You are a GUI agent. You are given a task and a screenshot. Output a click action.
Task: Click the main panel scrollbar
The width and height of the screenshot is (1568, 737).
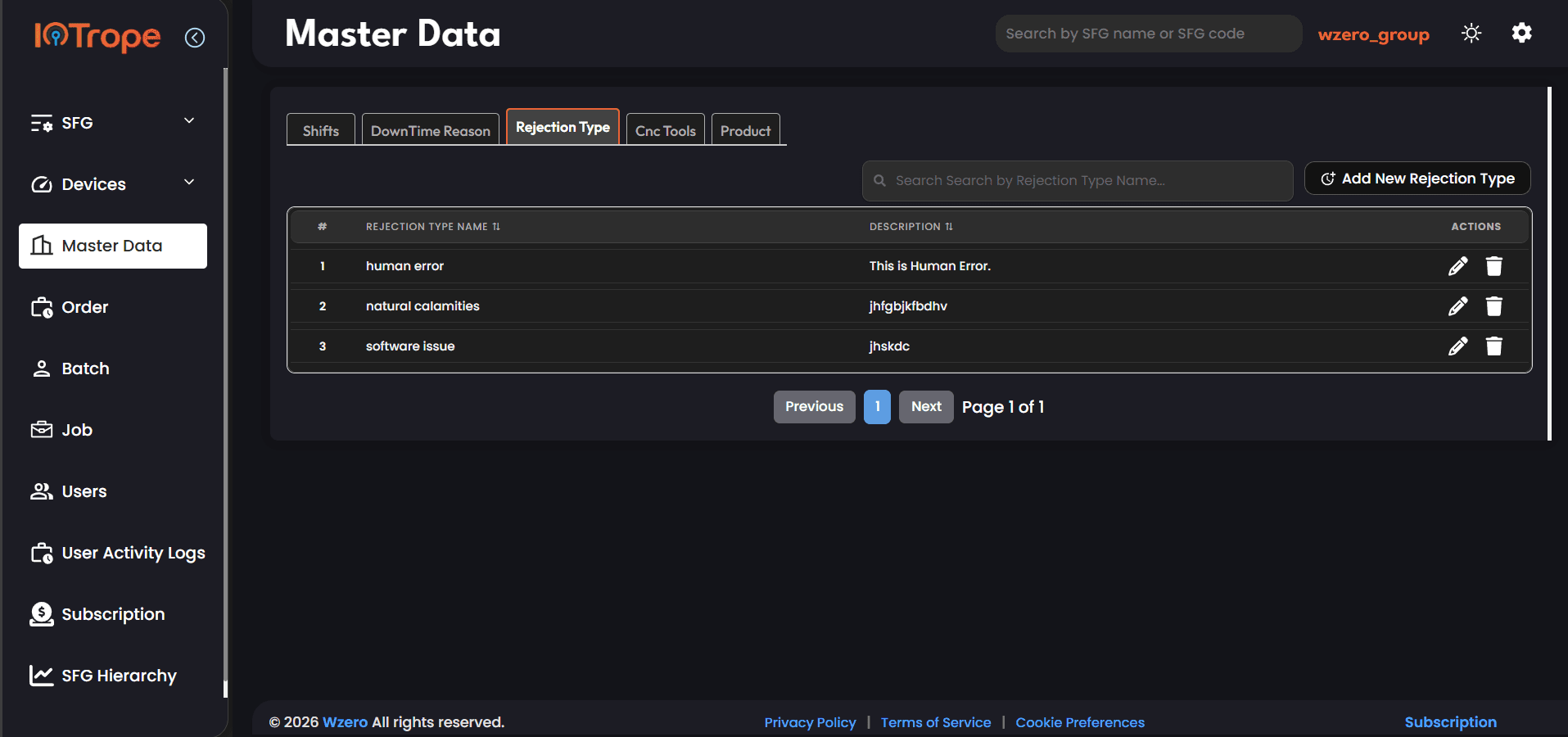click(1549, 264)
